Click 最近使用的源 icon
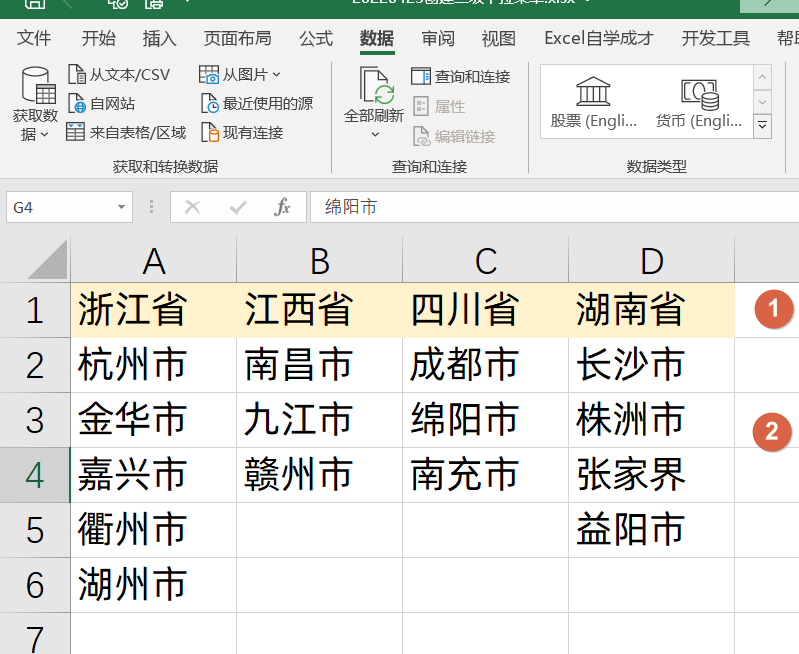 pyautogui.click(x=210, y=103)
